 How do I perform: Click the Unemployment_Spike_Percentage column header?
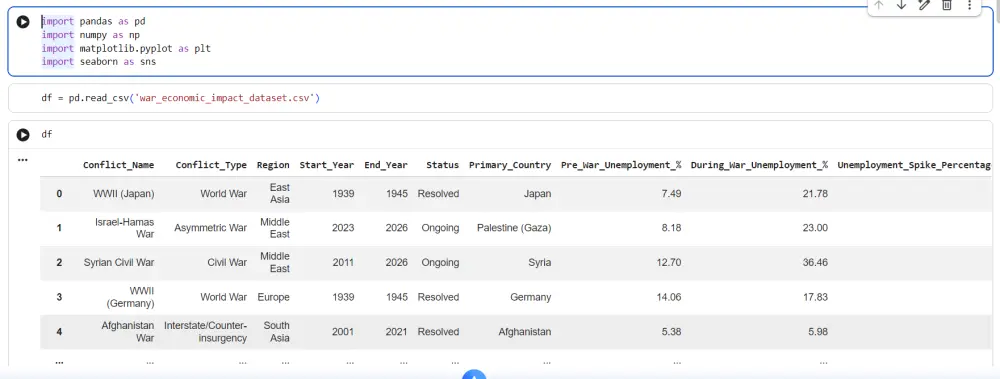coord(914,165)
